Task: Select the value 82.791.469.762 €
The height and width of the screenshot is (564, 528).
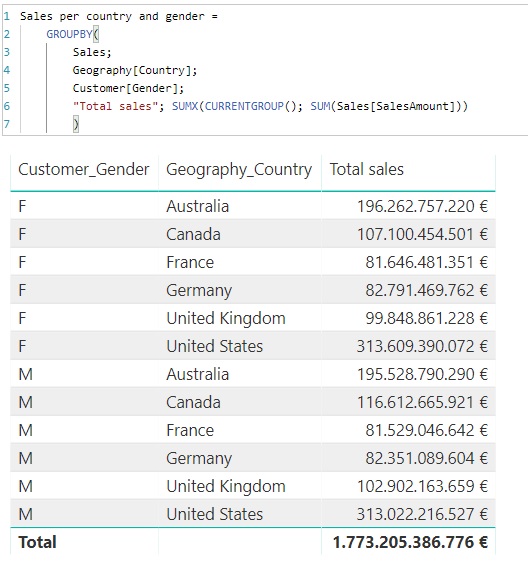Action: click(427, 290)
